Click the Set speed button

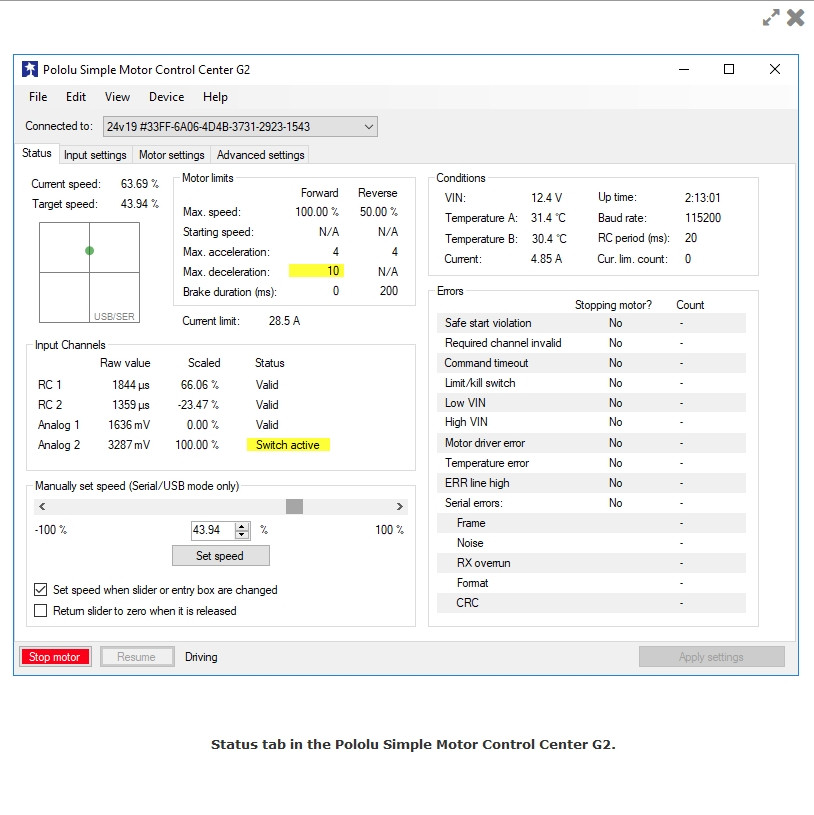(x=220, y=555)
